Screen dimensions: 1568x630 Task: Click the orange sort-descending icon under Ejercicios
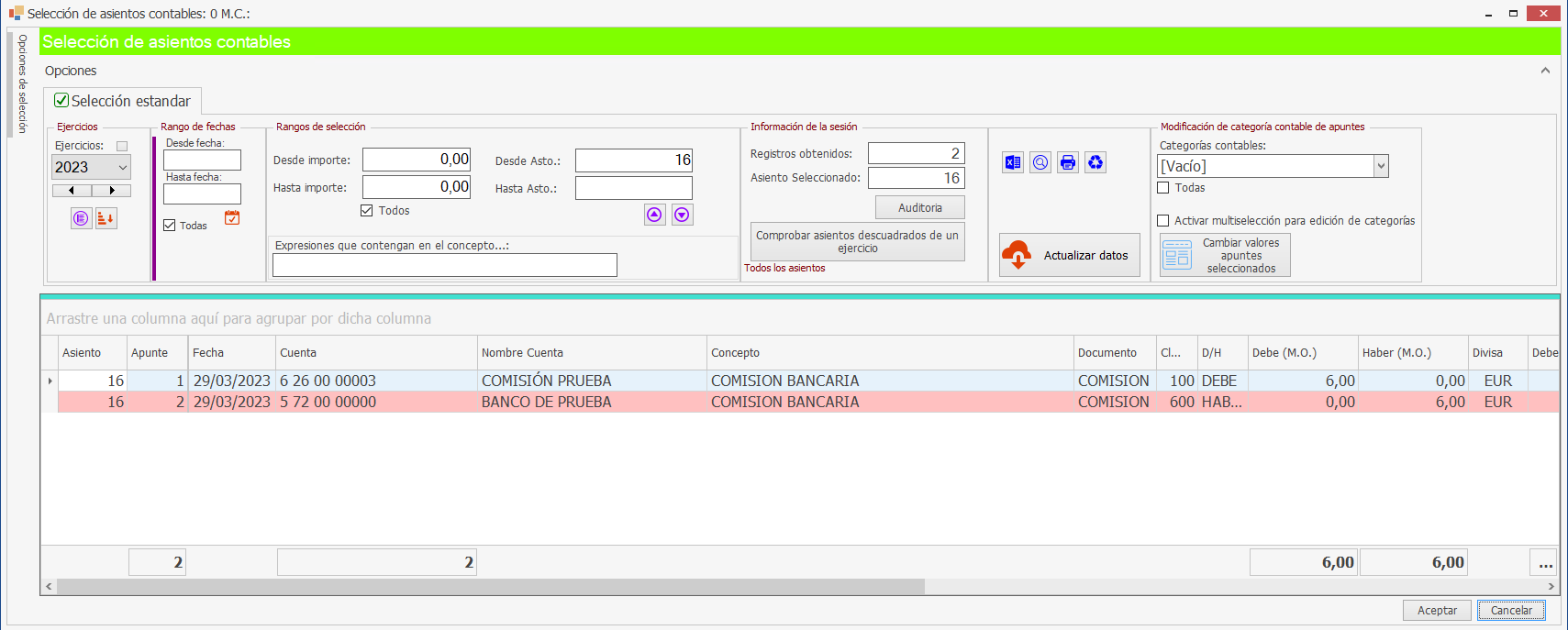[x=106, y=218]
